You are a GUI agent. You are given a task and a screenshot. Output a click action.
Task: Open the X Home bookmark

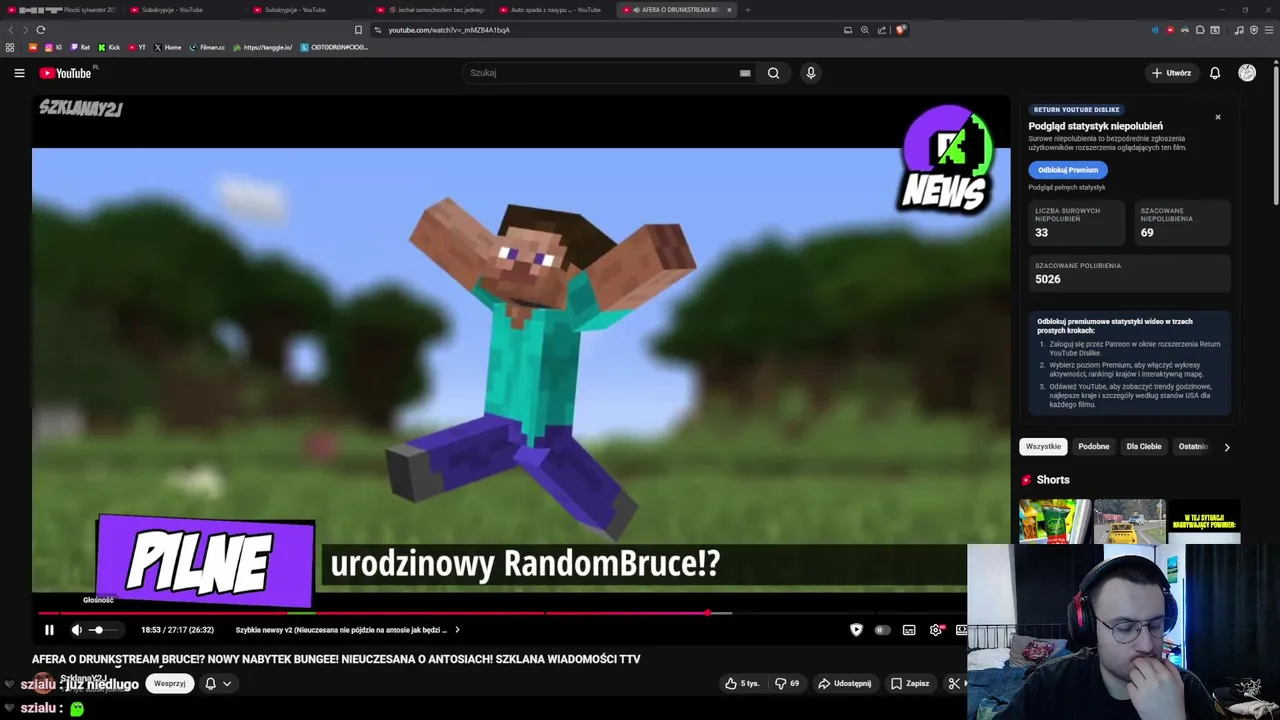click(x=168, y=47)
